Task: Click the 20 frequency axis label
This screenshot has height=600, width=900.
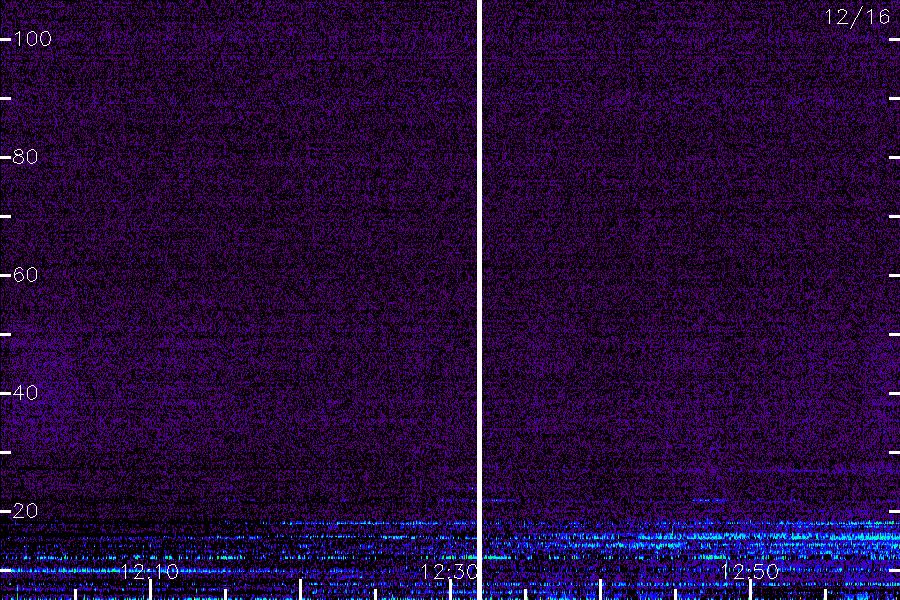Action: tap(25, 511)
